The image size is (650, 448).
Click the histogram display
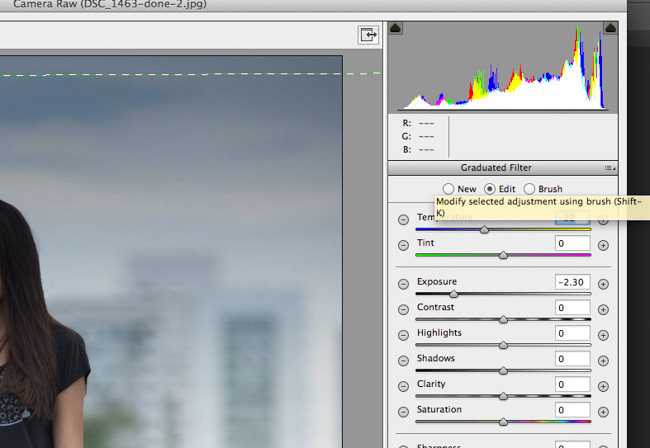[503, 67]
